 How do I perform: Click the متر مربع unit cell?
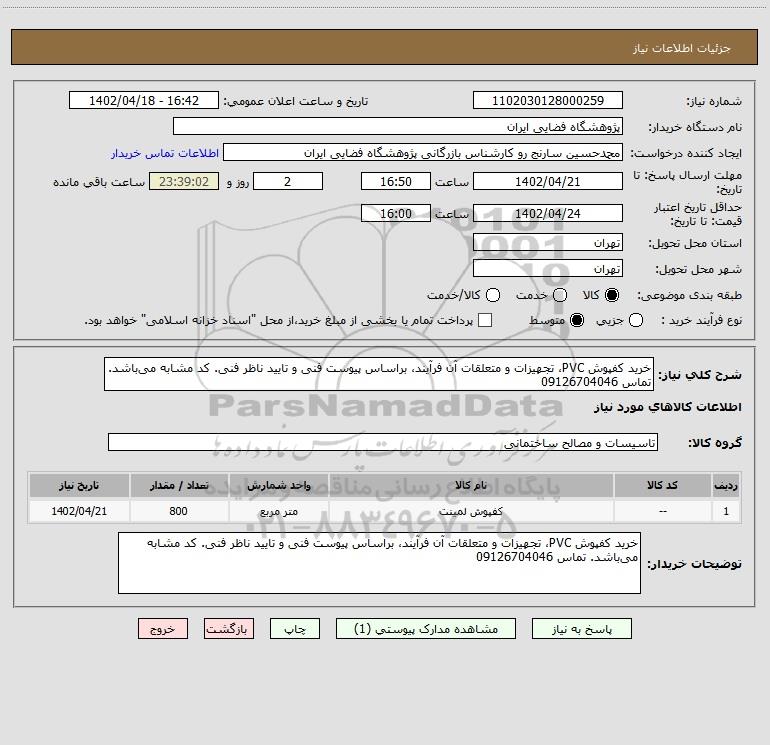278,511
